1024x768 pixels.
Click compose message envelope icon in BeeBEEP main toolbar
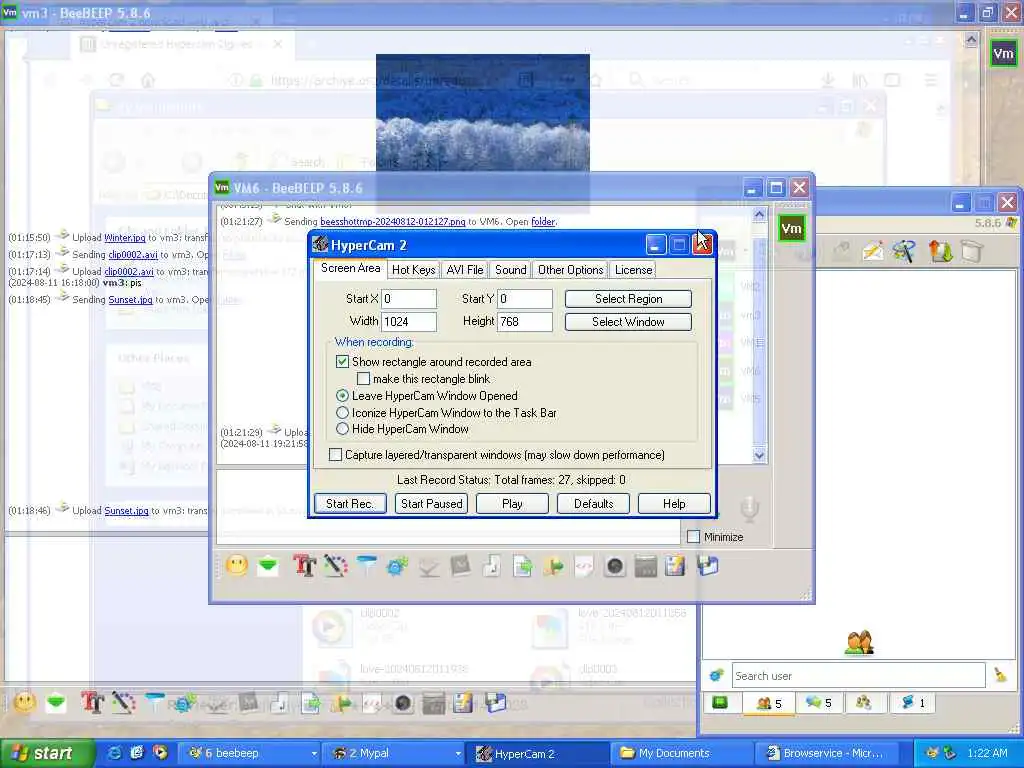pos(873,251)
